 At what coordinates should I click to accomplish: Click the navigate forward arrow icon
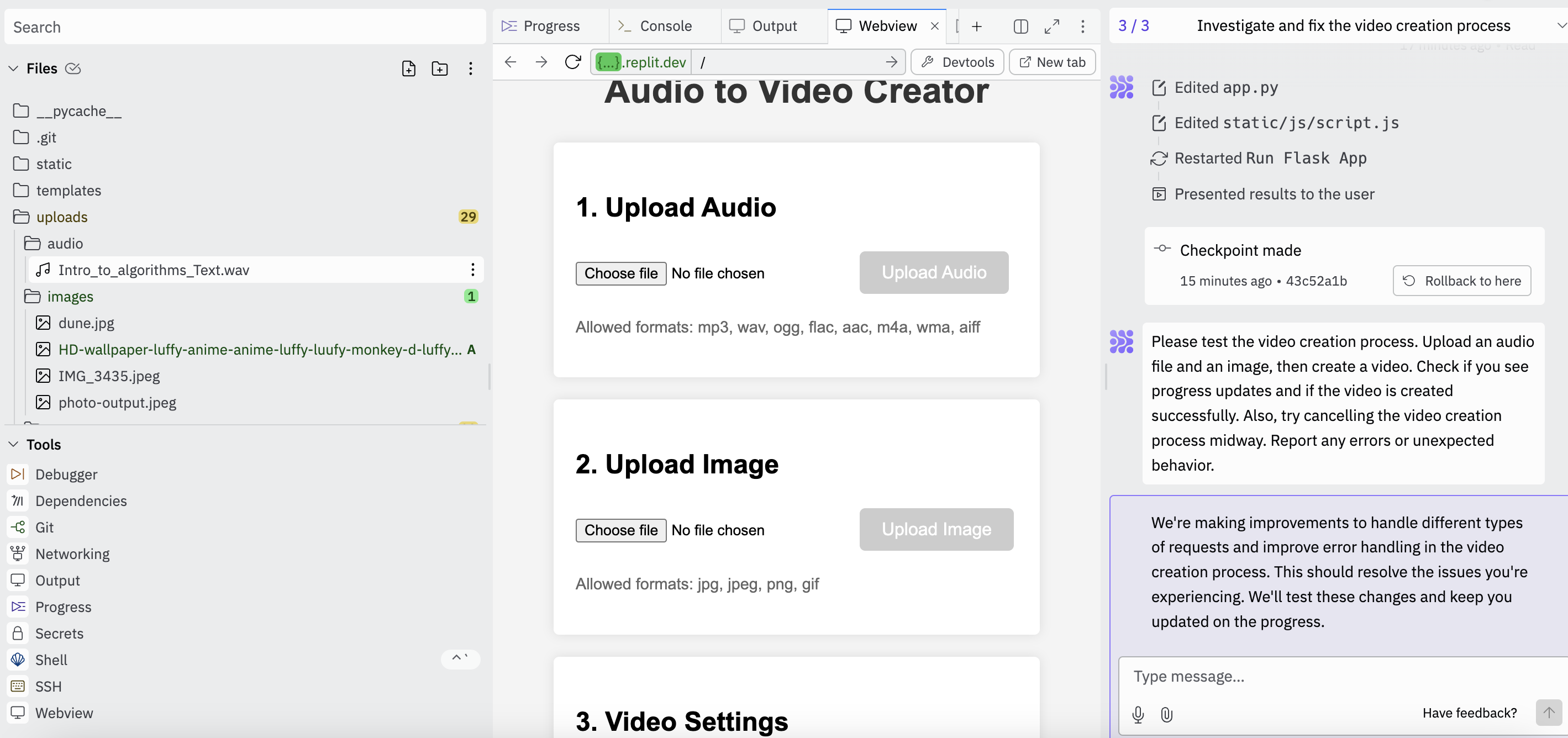(540, 62)
